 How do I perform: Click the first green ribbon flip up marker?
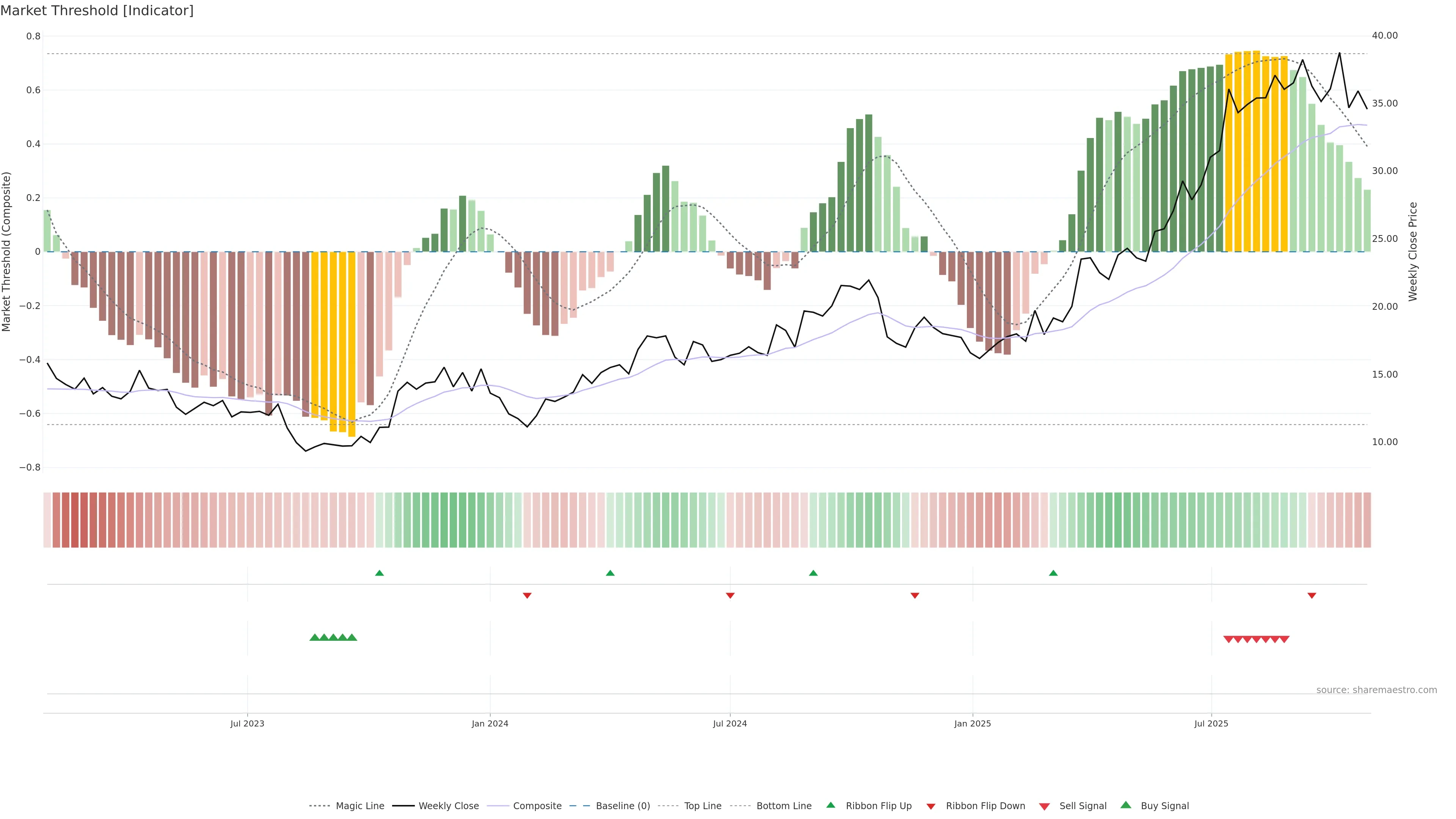coord(379,573)
